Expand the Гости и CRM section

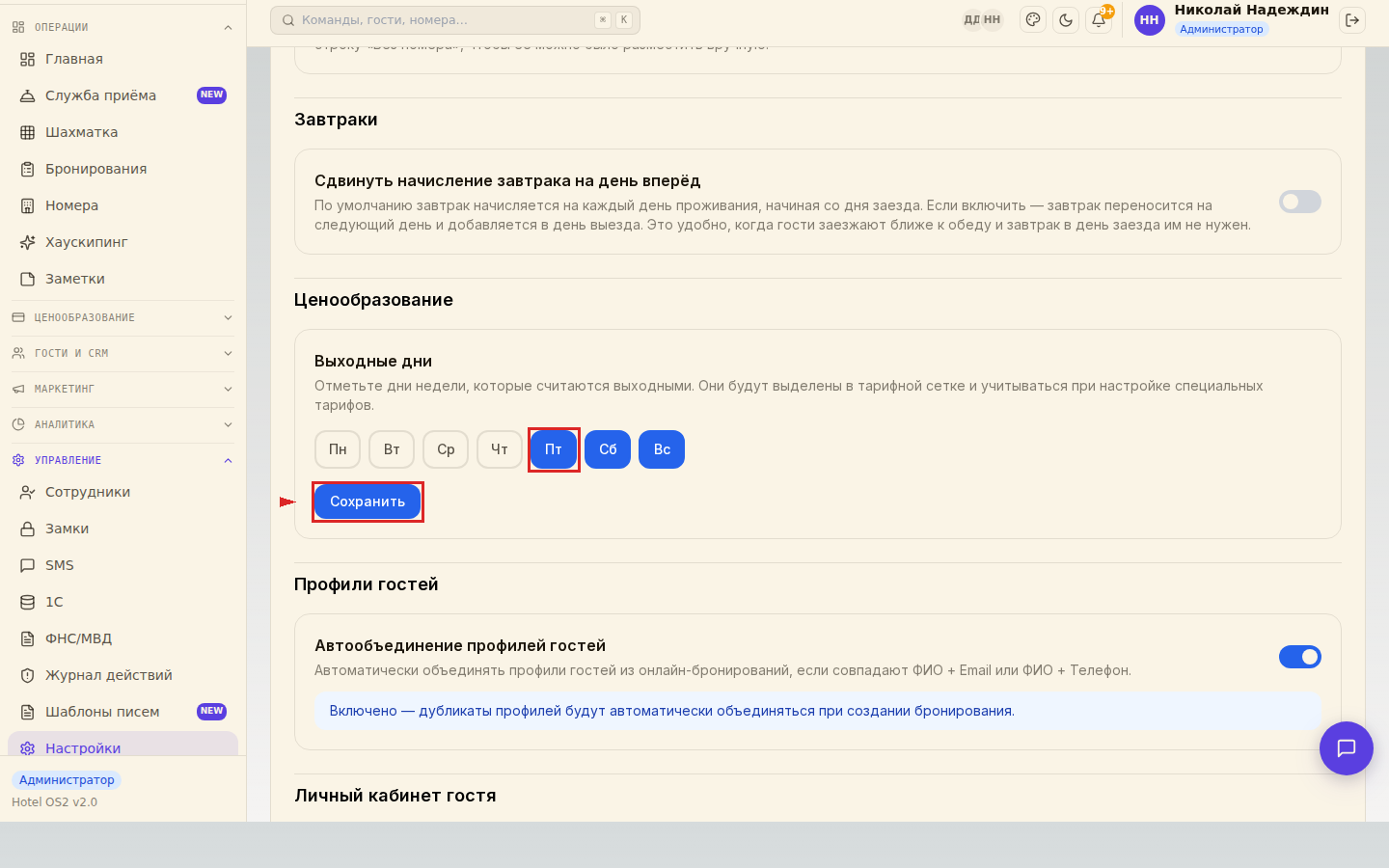coord(122,353)
